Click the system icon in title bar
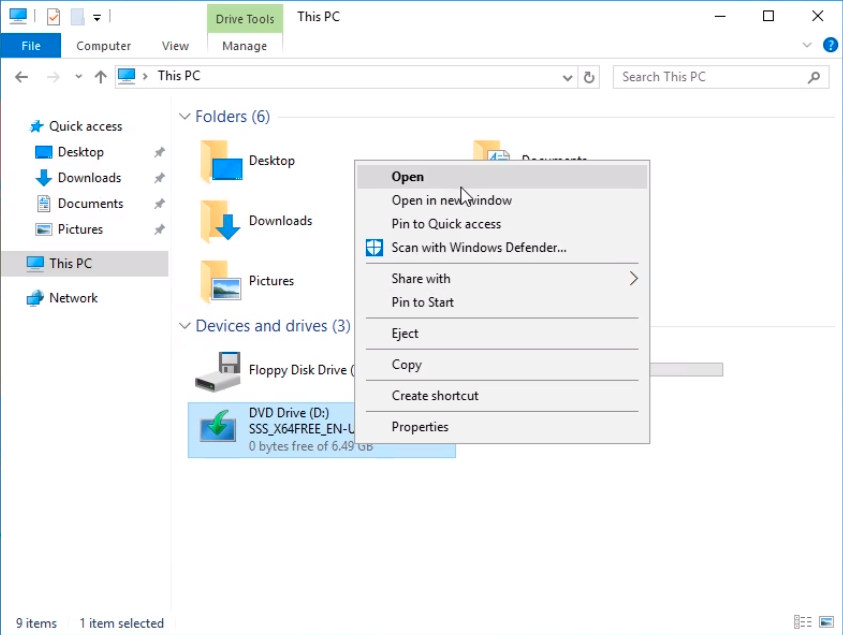The width and height of the screenshot is (843, 635). click(x=18, y=16)
